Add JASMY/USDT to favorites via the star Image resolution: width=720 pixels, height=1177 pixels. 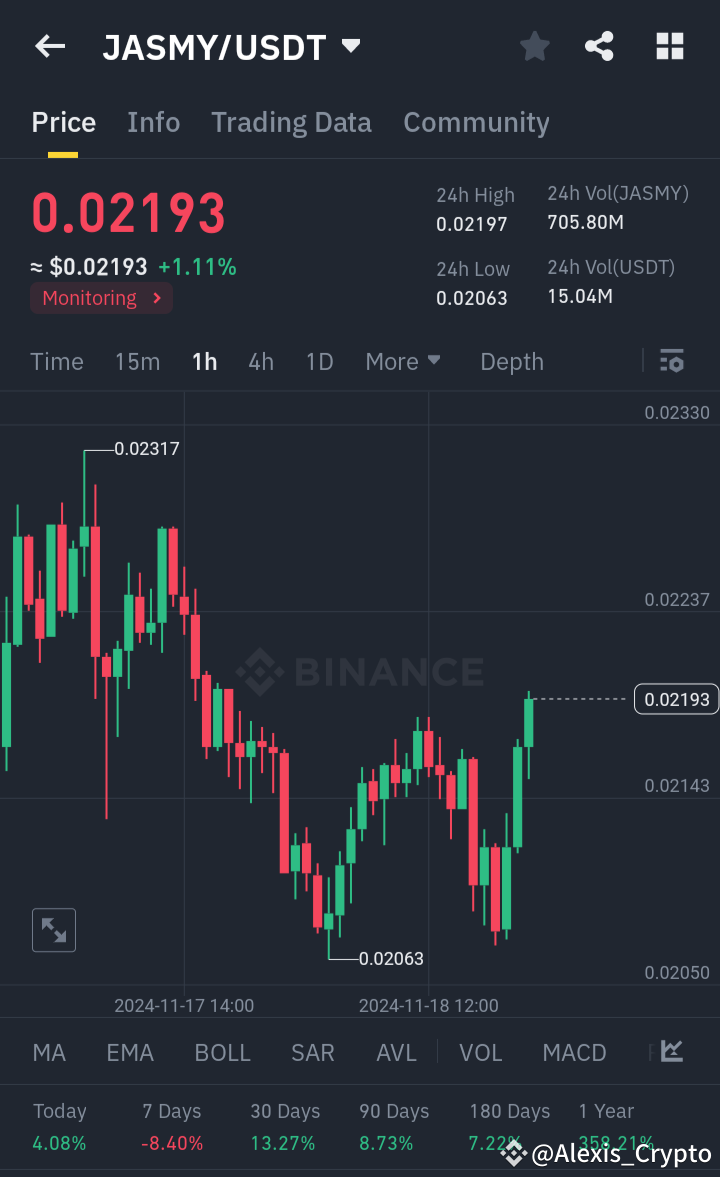click(534, 46)
